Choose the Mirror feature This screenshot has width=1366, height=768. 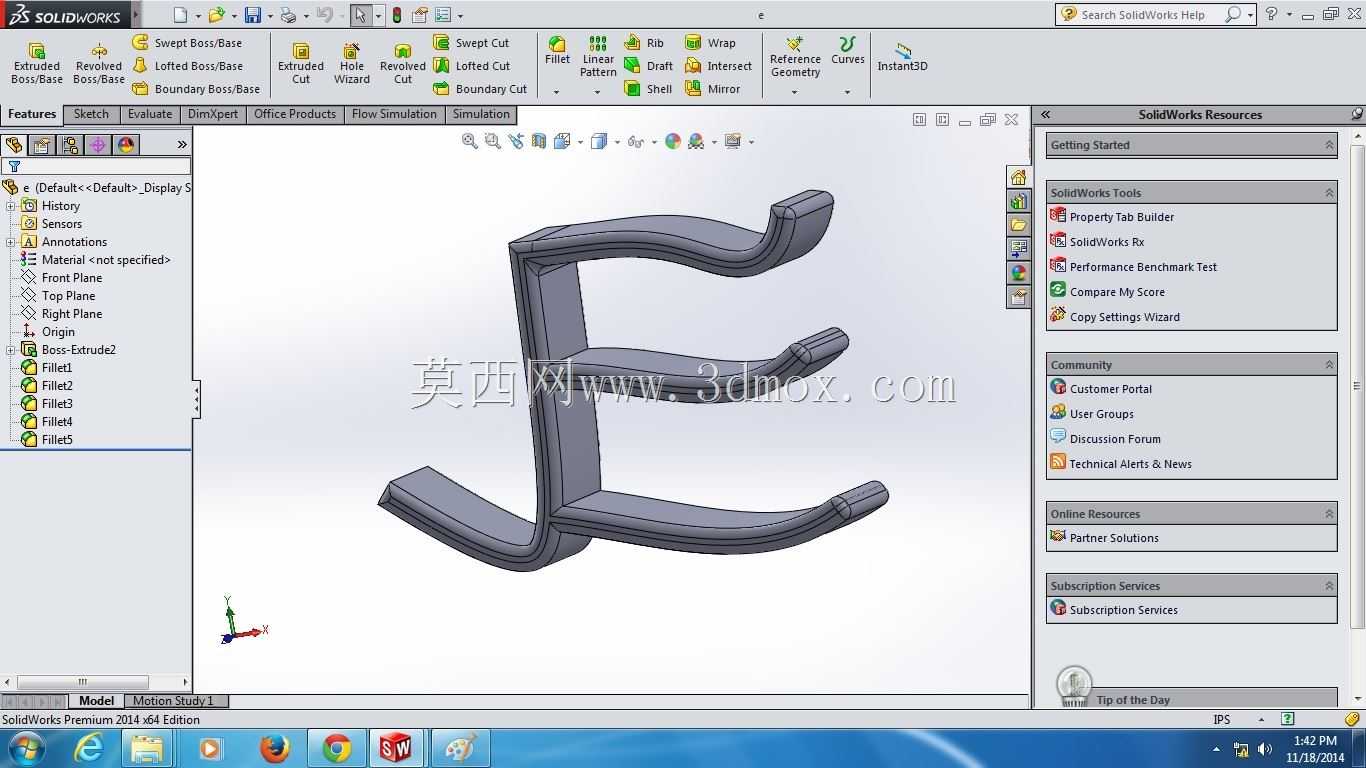click(x=712, y=89)
